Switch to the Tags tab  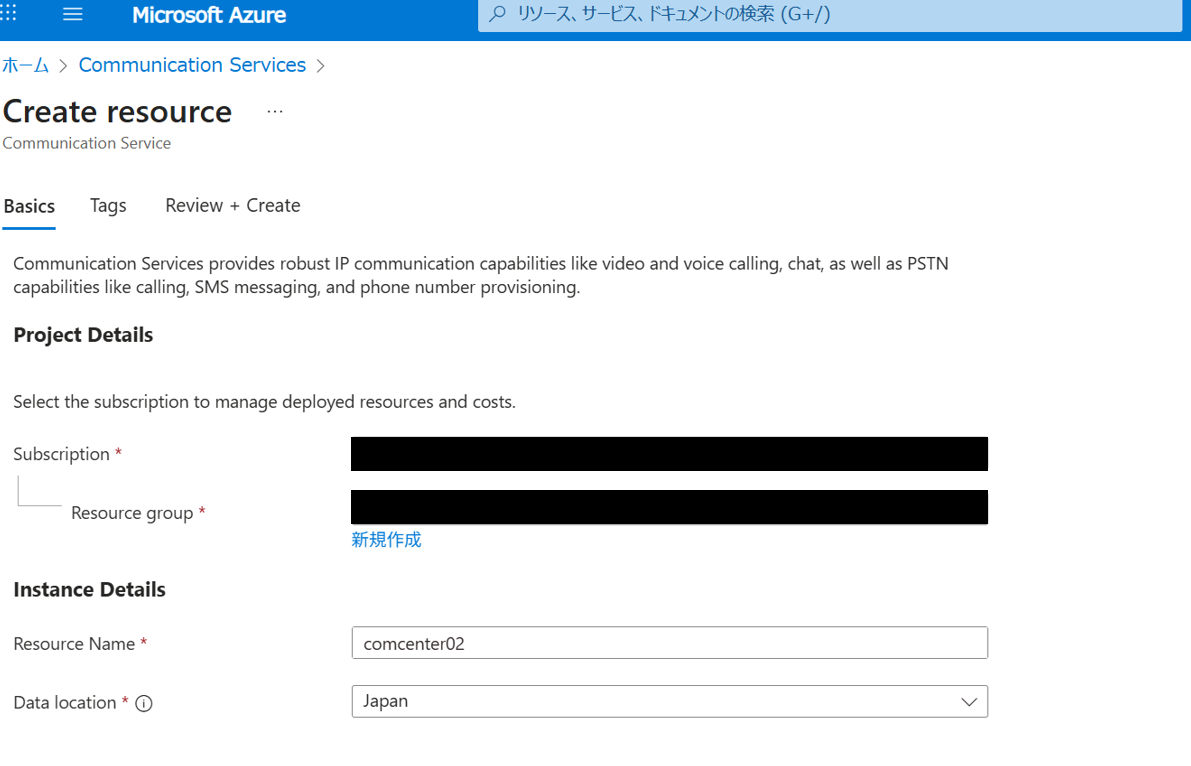point(108,206)
